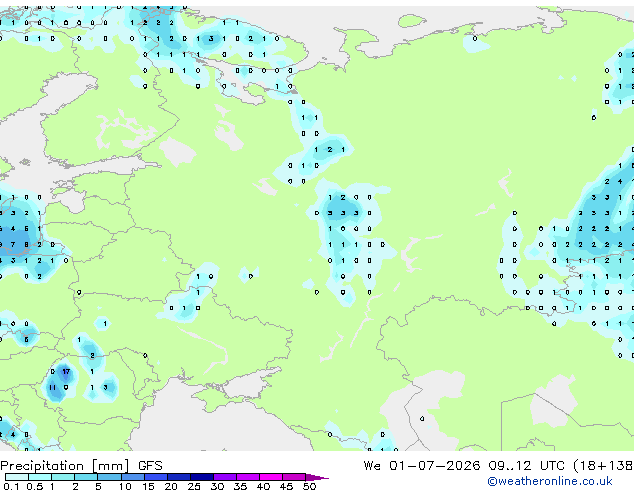Click the '0.5' legend scale label
This screenshot has height=490, width=634.
click(x=35, y=486)
